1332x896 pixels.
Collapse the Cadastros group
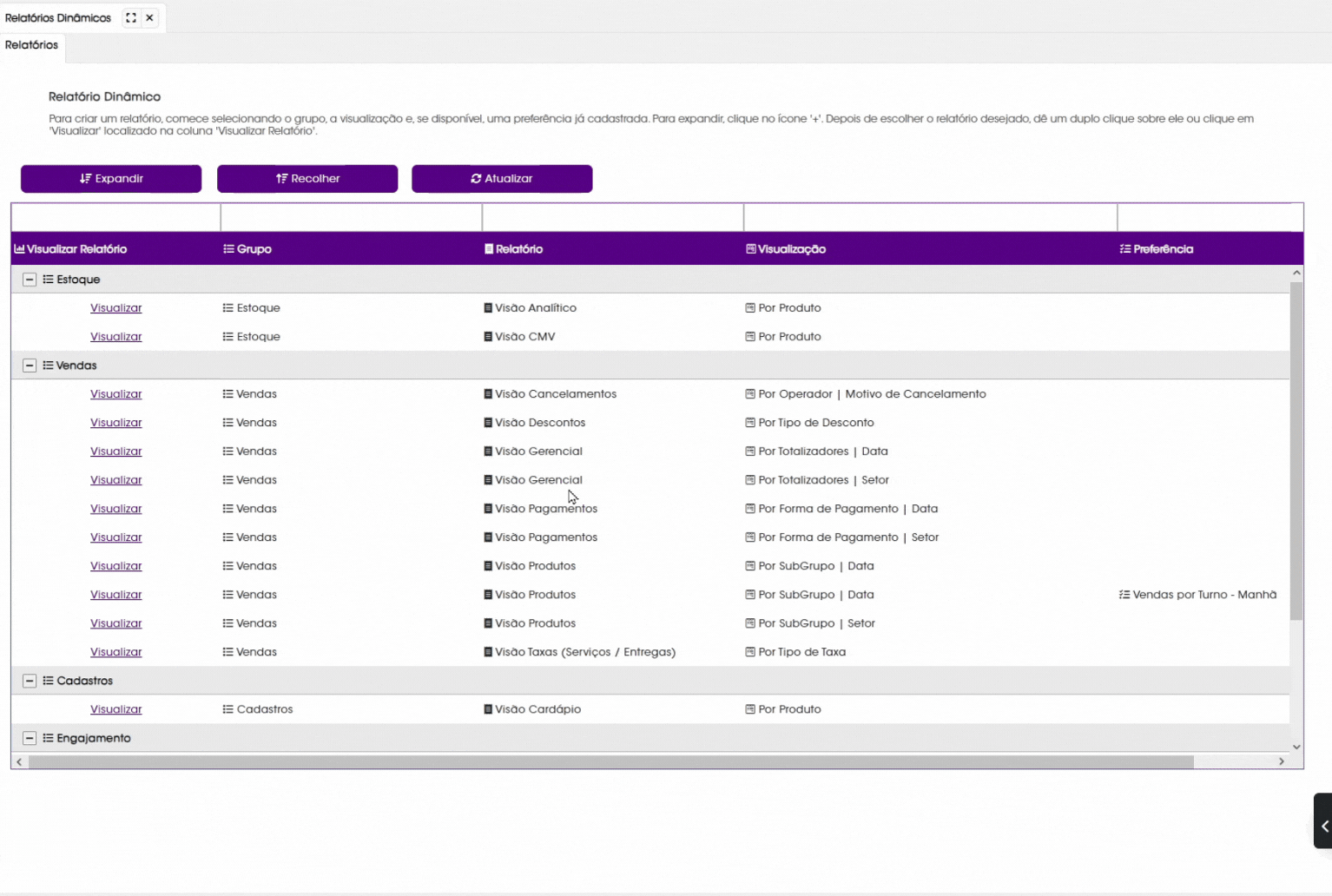[30, 681]
